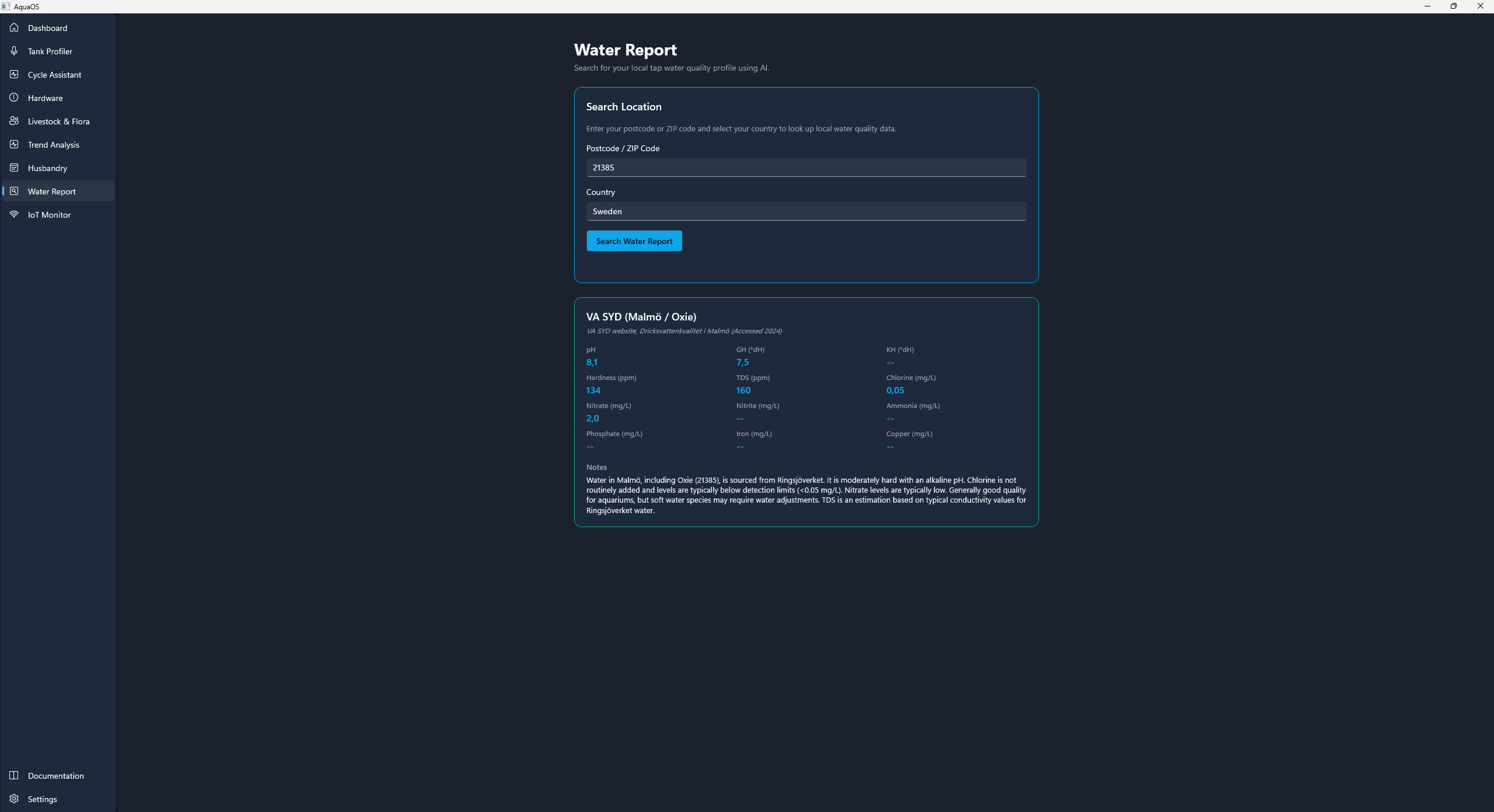Click the IoT Monitor wifi icon
The image size is (1494, 812).
point(14,214)
